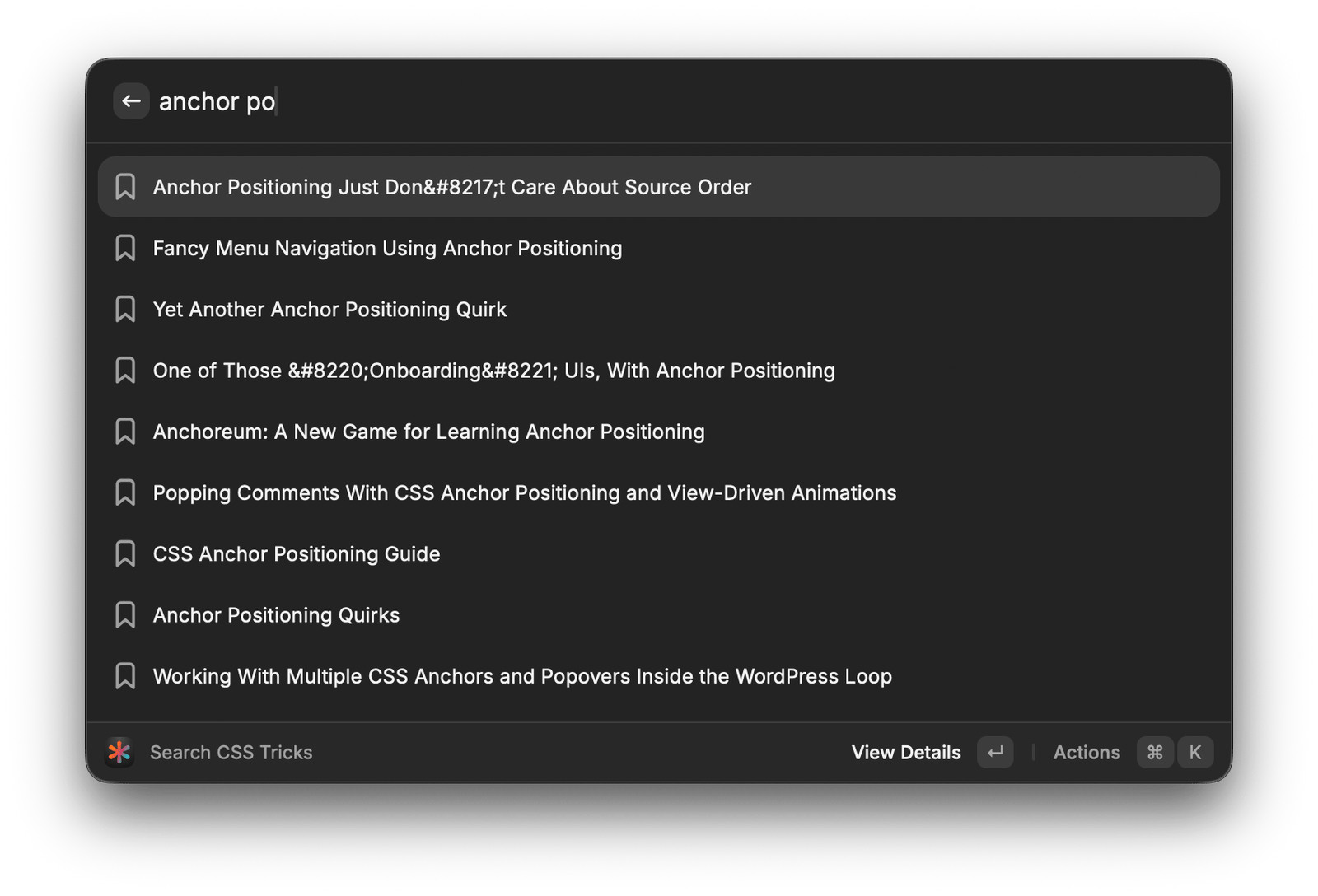This screenshot has width=1318, height=896.
Task: Select the Popping Comments With CSS Anchor Positioning result
Action: point(524,492)
